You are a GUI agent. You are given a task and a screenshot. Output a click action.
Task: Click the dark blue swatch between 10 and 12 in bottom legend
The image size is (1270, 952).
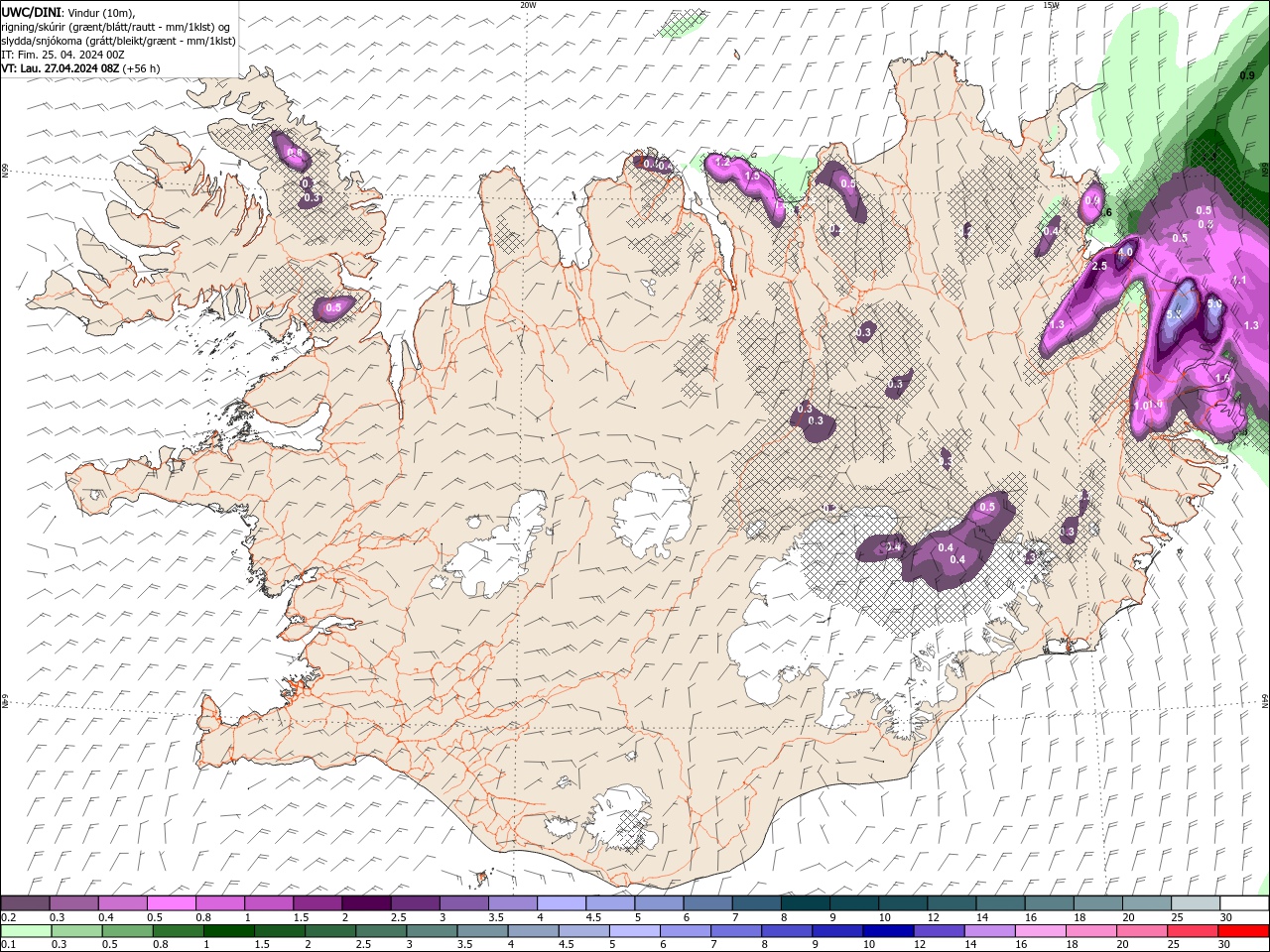tap(886, 931)
